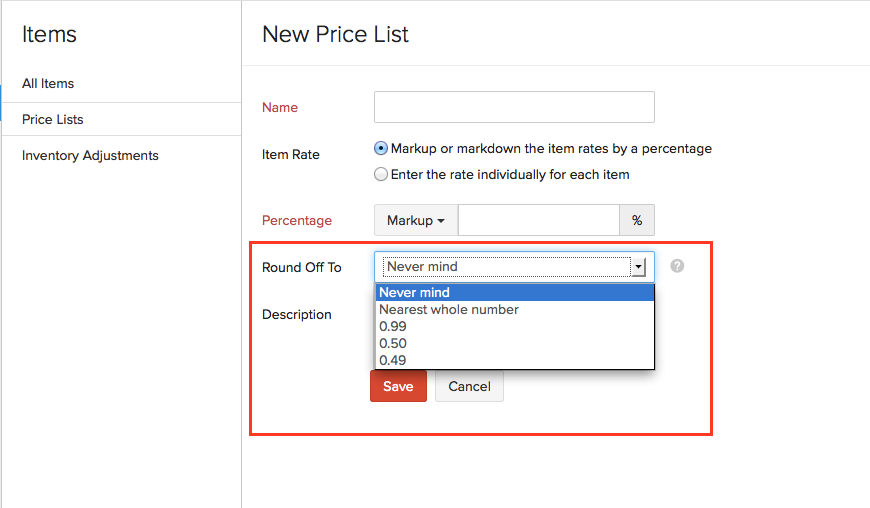Click the Round Off To select box
The height and width of the screenshot is (508, 870).
coord(506,267)
